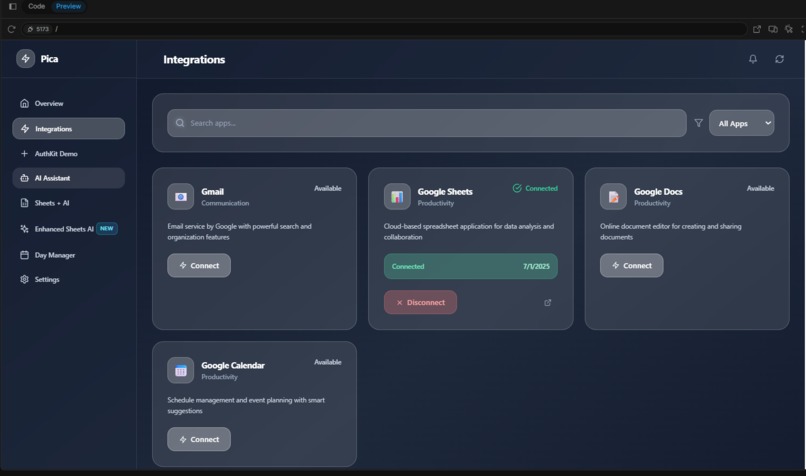Image resolution: width=806 pixels, height=476 pixels.
Task: Connect the Google Calendar integration
Action: [x=199, y=439]
